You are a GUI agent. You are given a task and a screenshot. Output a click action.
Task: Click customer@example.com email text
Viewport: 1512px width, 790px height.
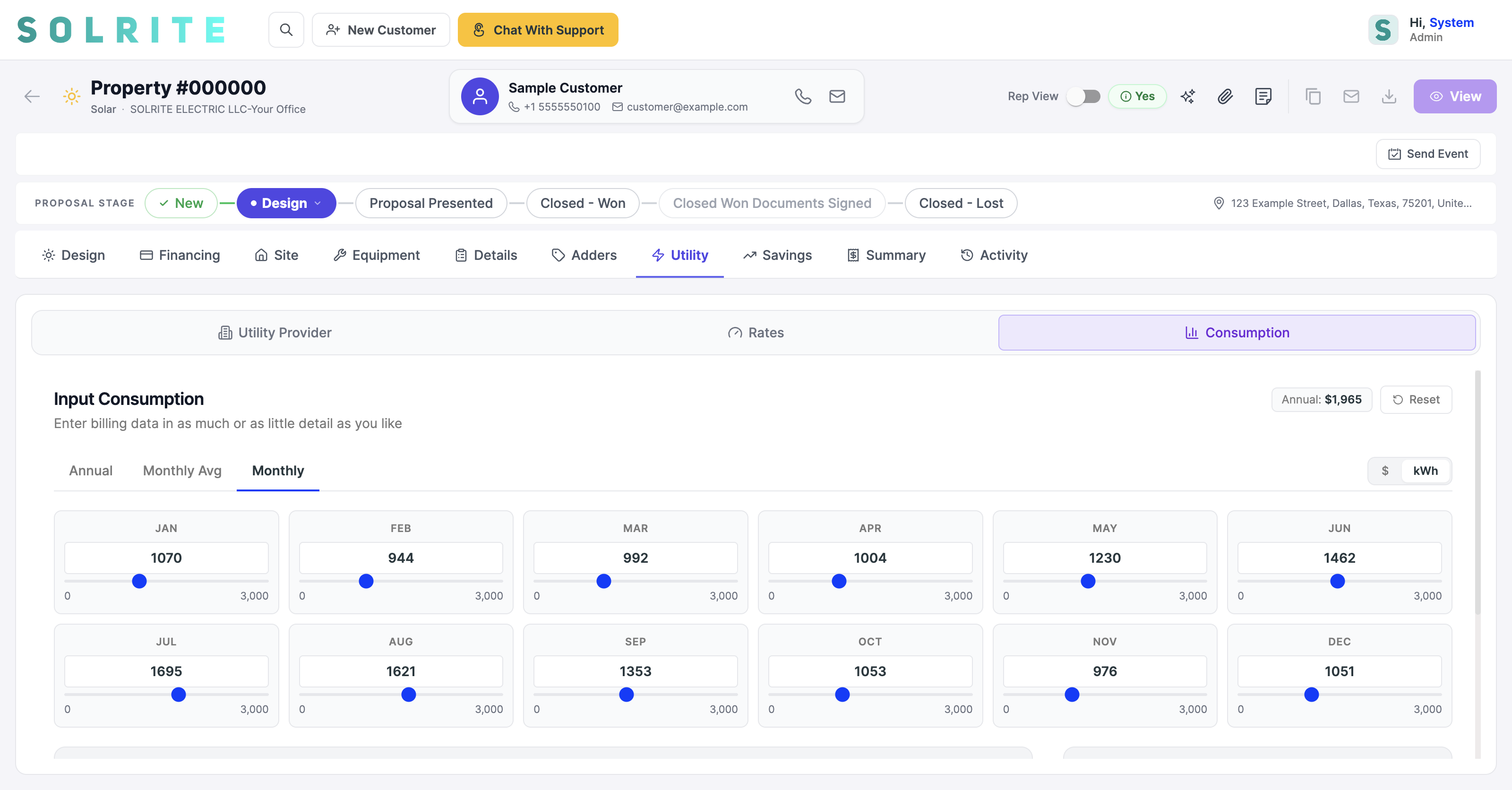687,107
